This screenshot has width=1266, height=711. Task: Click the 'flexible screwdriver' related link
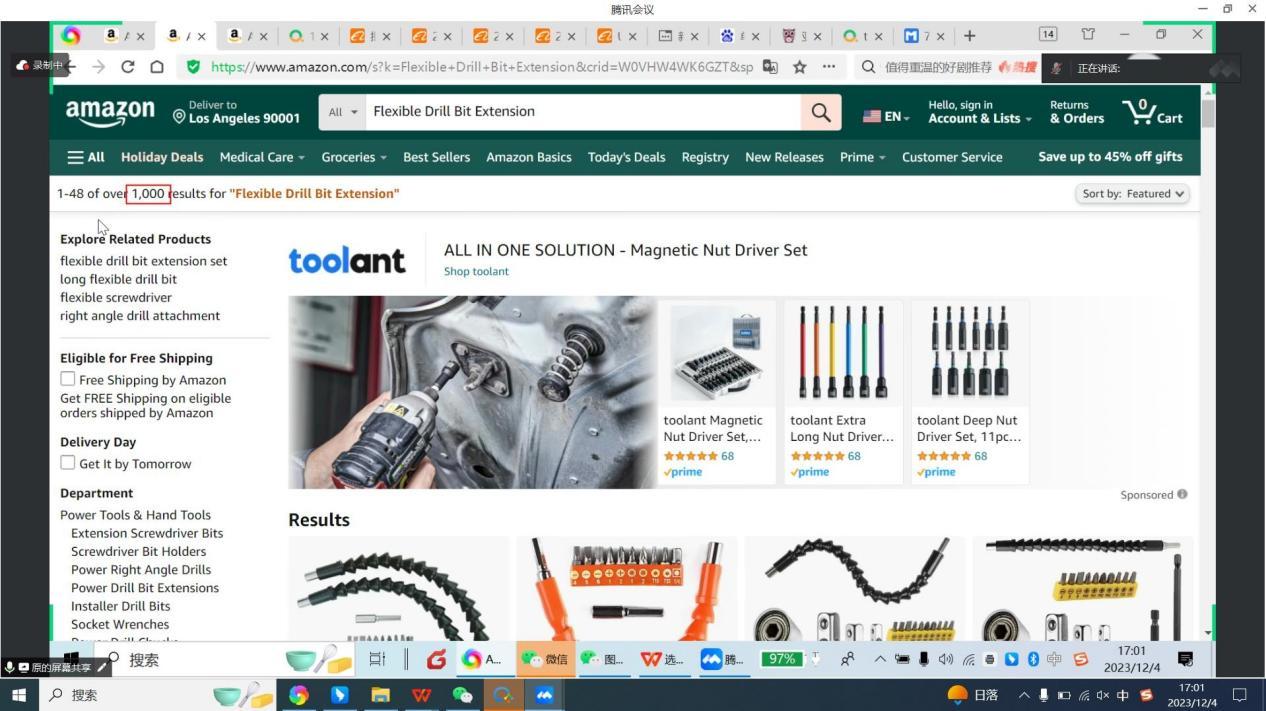click(116, 298)
